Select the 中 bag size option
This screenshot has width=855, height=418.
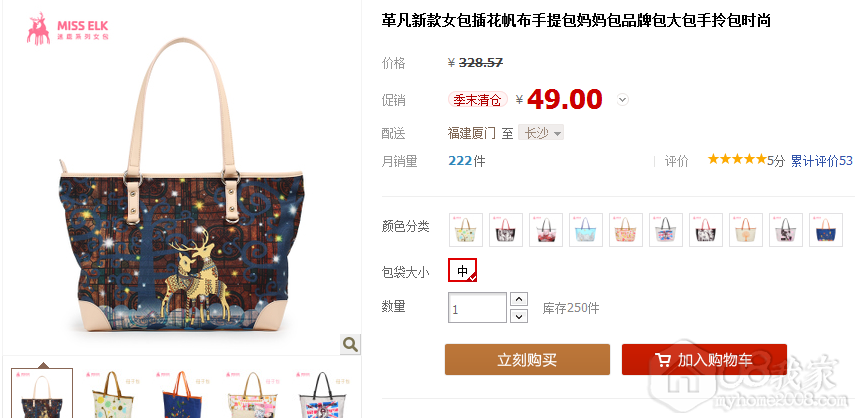tap(462, 270)
